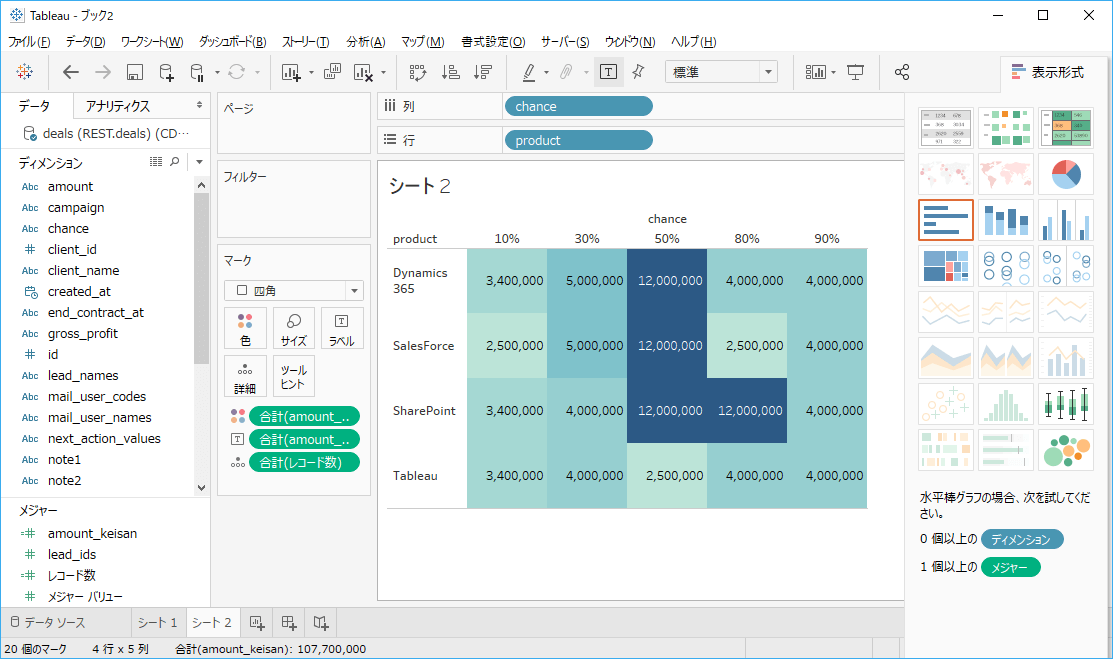Open the データ(D) menu
Viewport: 1113px width, 659px height.
point(85,41)
